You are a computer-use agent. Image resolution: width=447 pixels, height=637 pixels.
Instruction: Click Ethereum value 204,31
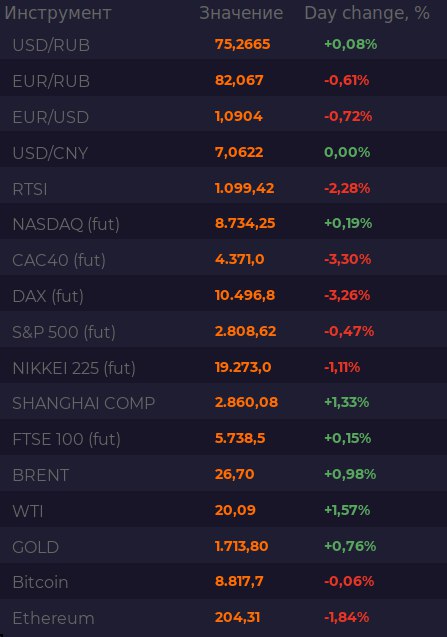click(237, 618)
